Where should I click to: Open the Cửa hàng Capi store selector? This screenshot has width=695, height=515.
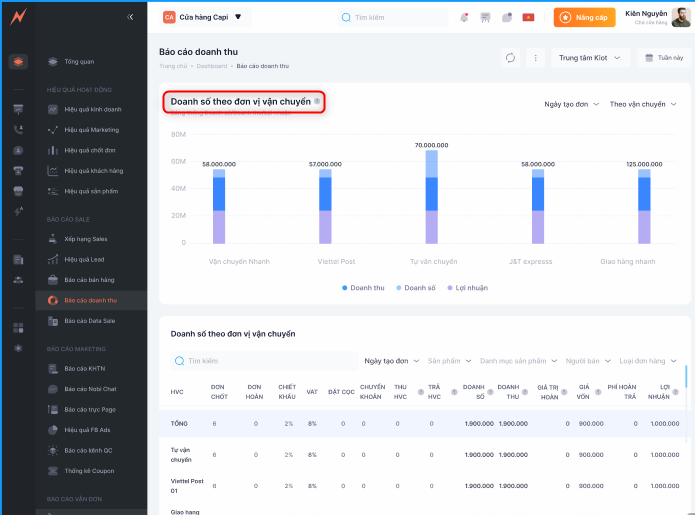pos(203,17)
